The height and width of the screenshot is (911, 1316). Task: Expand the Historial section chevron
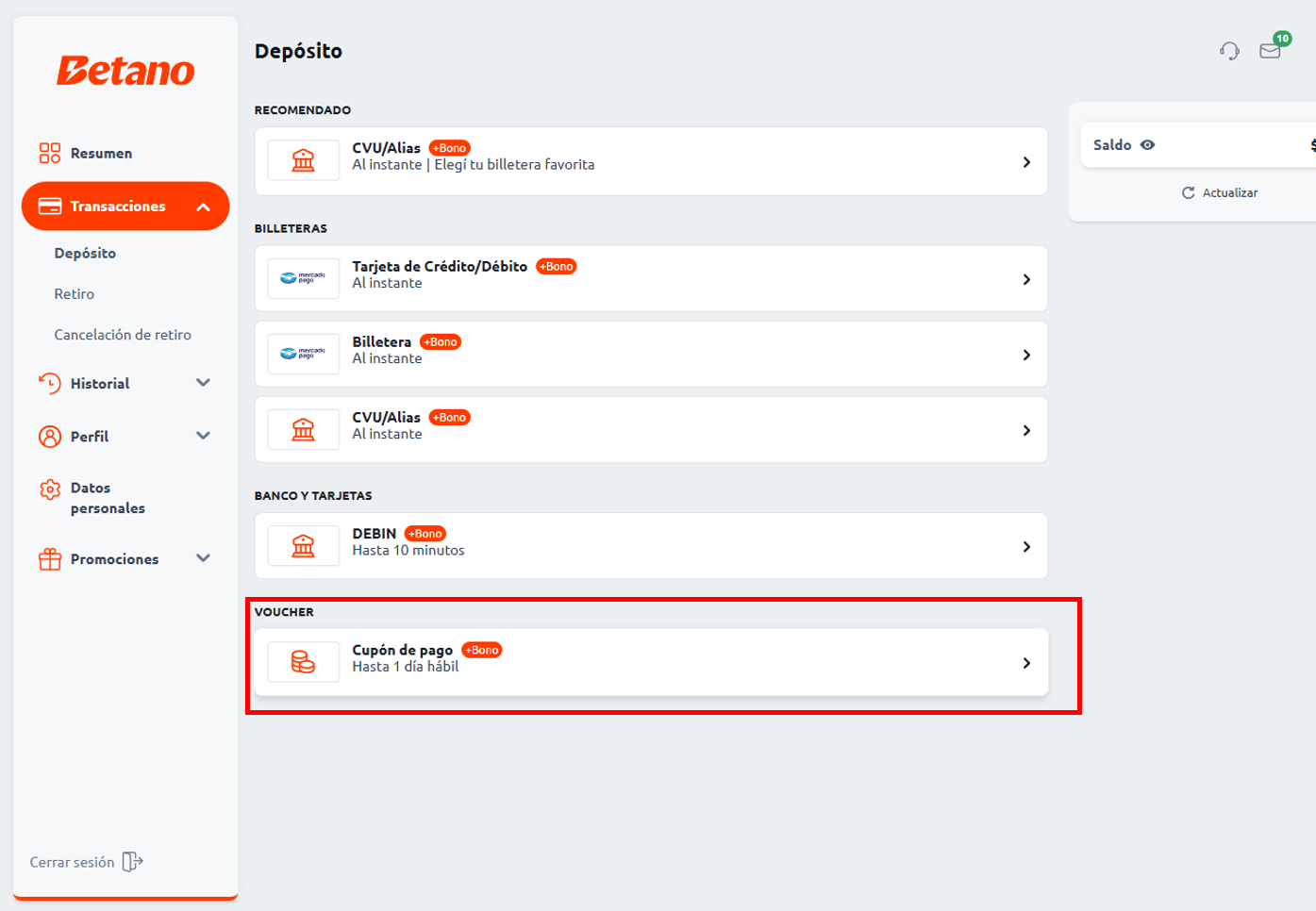tap(203, 383)
